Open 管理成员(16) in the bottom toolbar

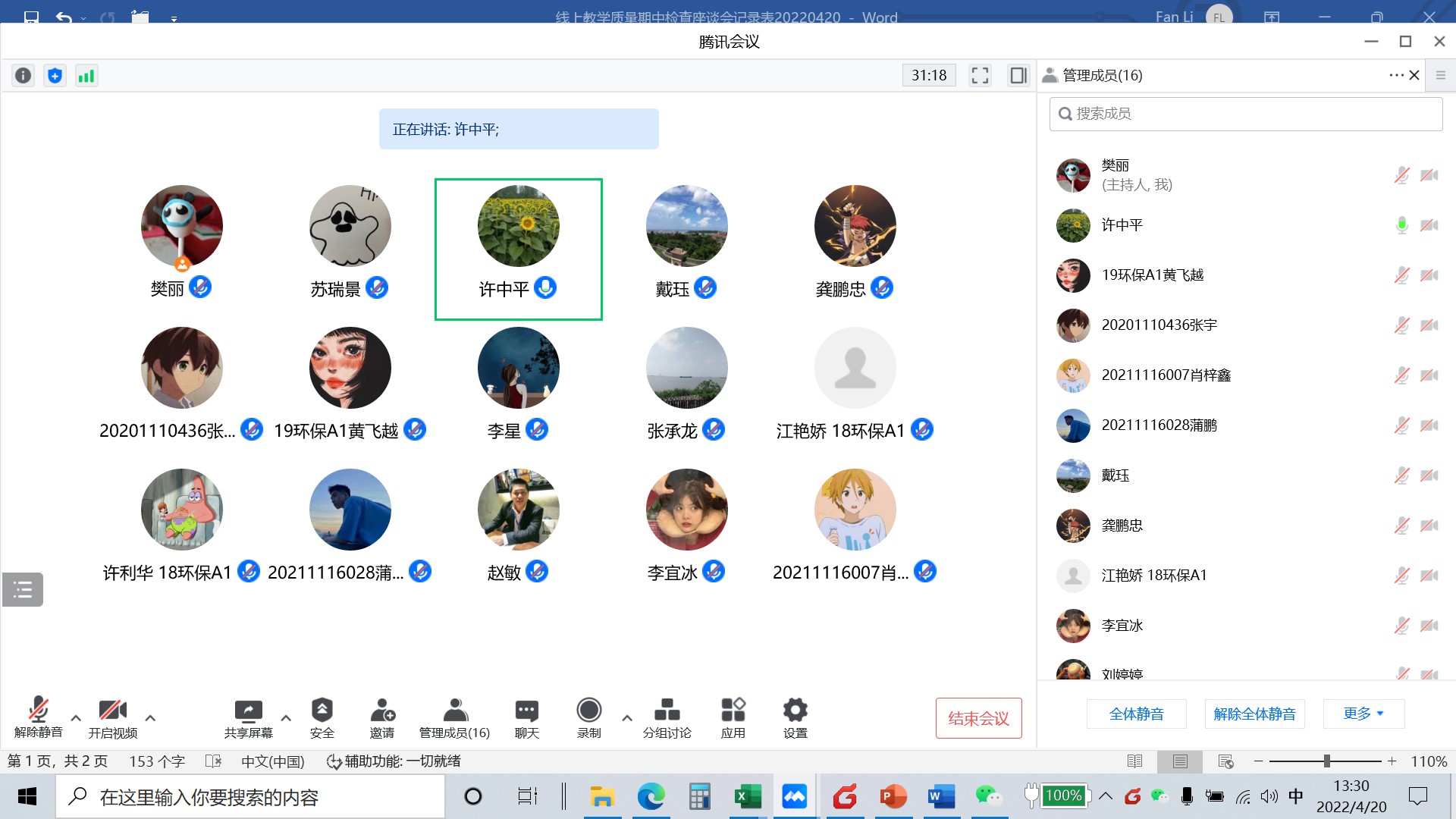pyautogui.click(x=454, y=717)
